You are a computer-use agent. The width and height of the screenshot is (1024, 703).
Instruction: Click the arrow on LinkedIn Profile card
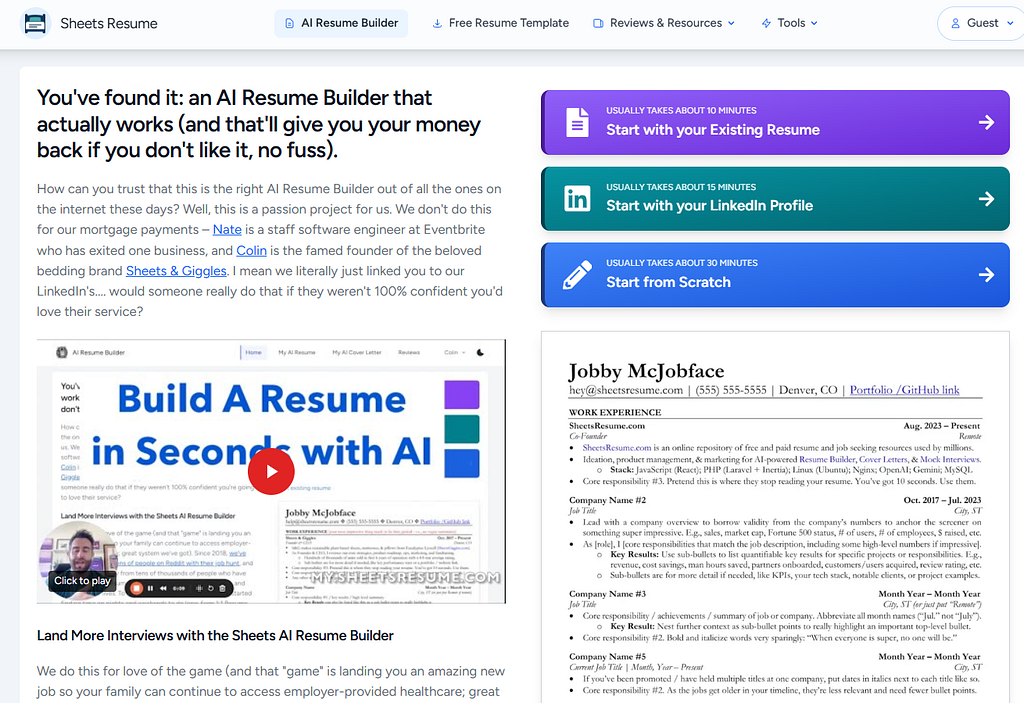point(986,199)
